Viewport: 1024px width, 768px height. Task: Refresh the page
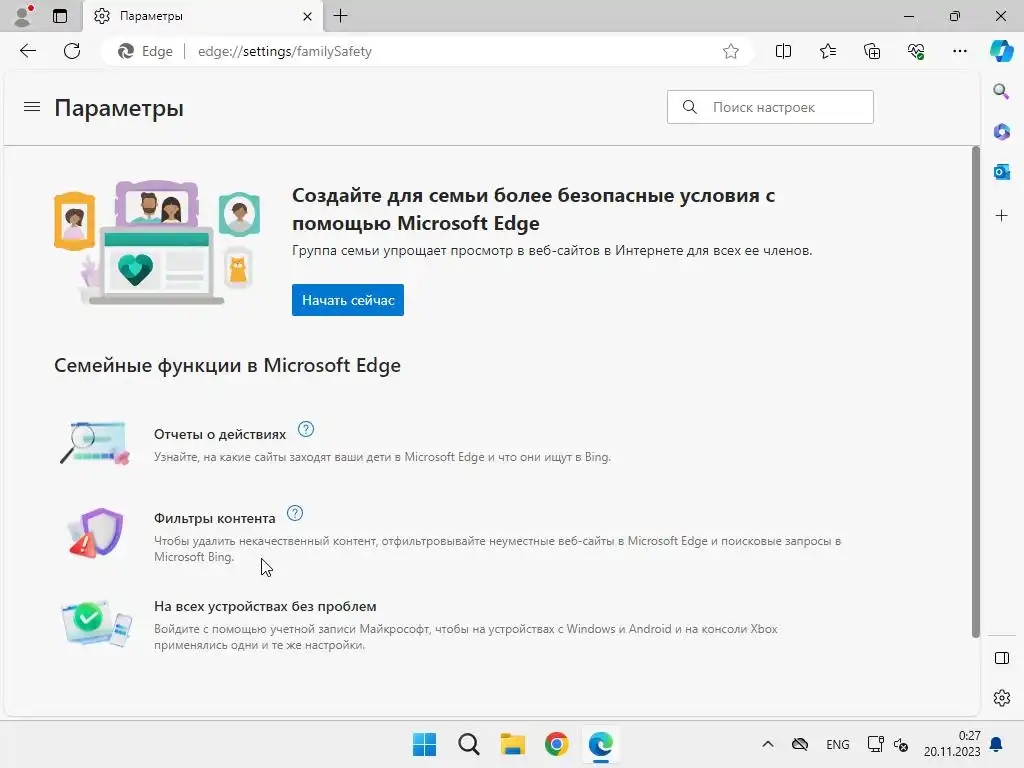click(72, 51)
